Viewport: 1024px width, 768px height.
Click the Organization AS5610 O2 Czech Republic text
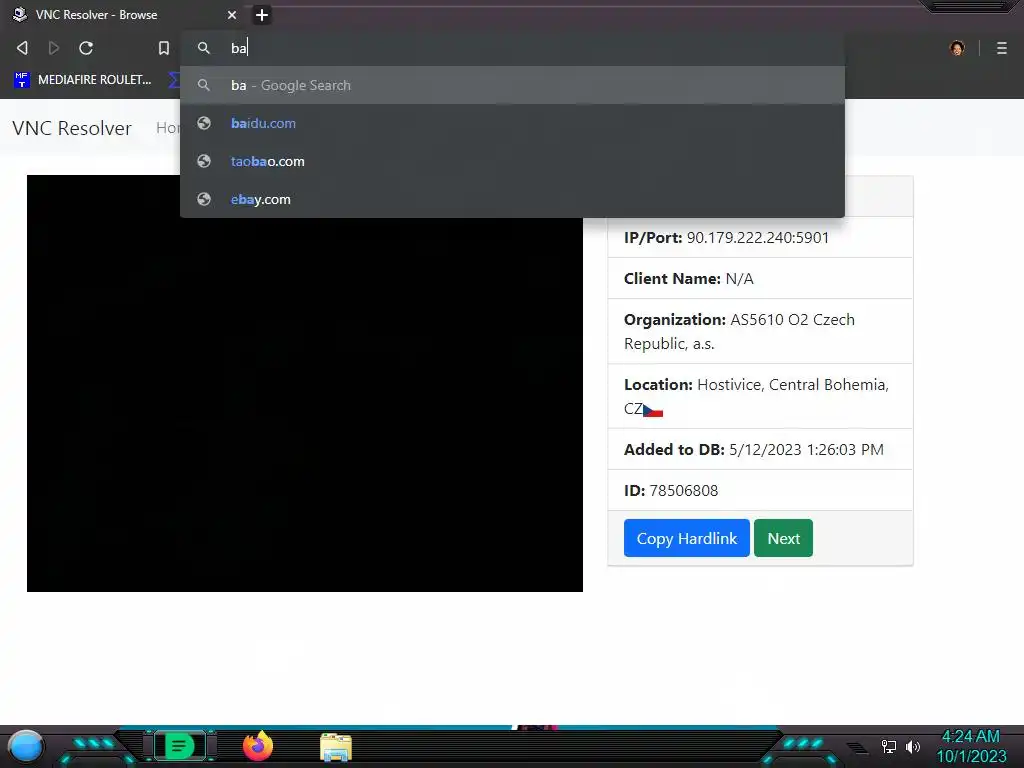[739, 331]
